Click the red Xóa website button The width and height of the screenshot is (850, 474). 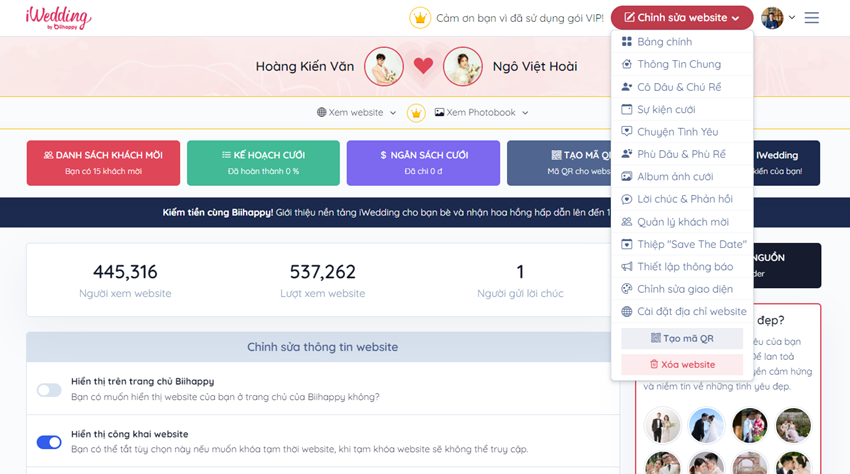[x=681, y=365]
